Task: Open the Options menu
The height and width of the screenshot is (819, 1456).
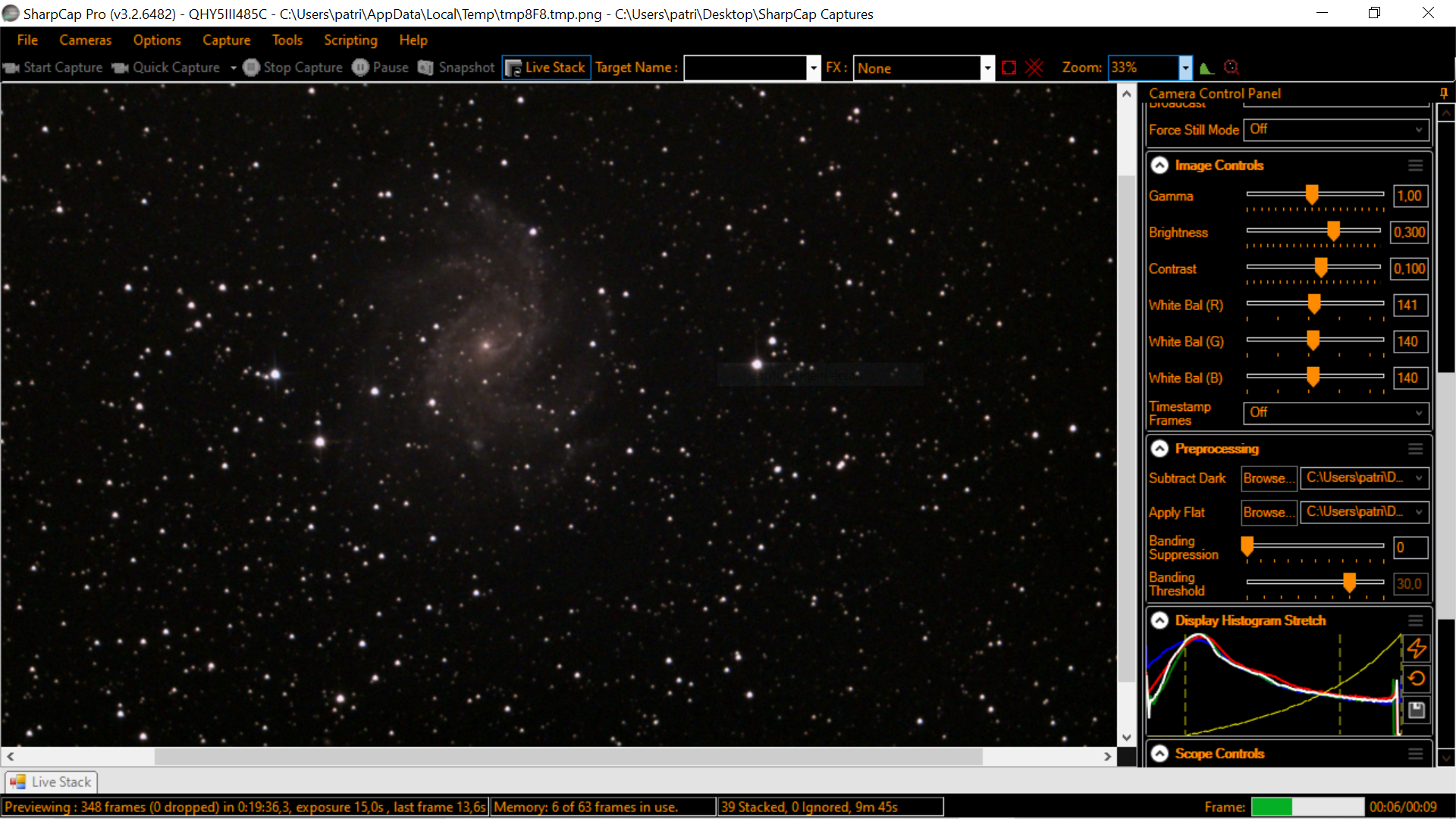Action: click(x=157, y=40)
